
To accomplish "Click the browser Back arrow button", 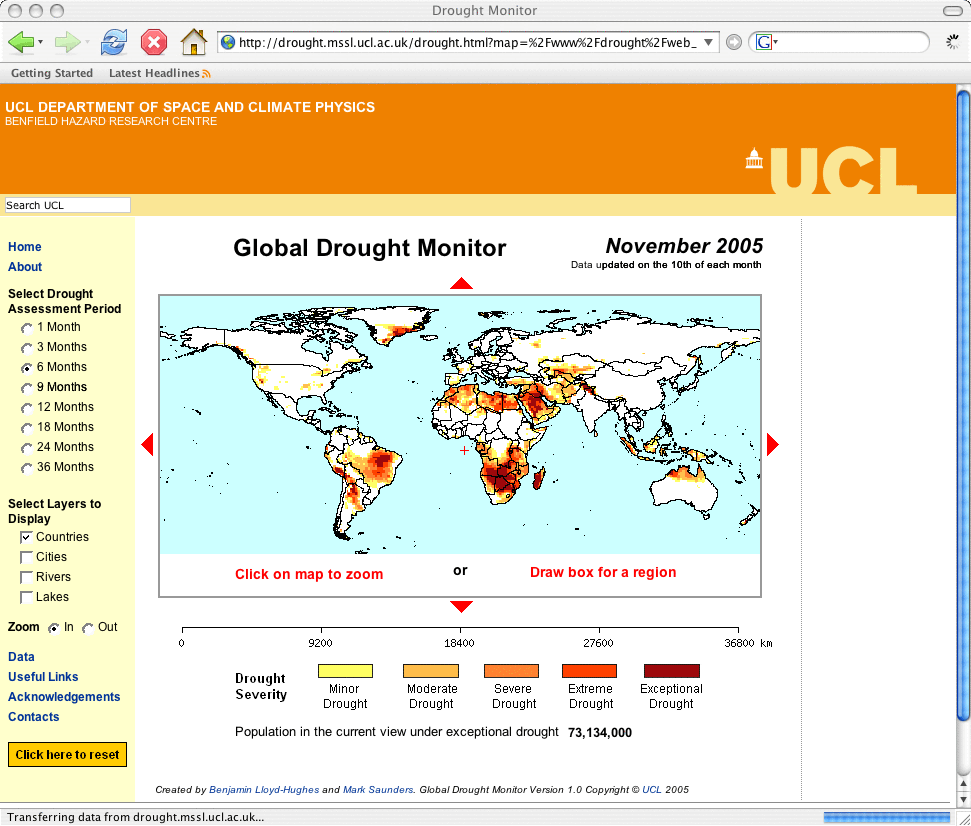I will (20, 42).
